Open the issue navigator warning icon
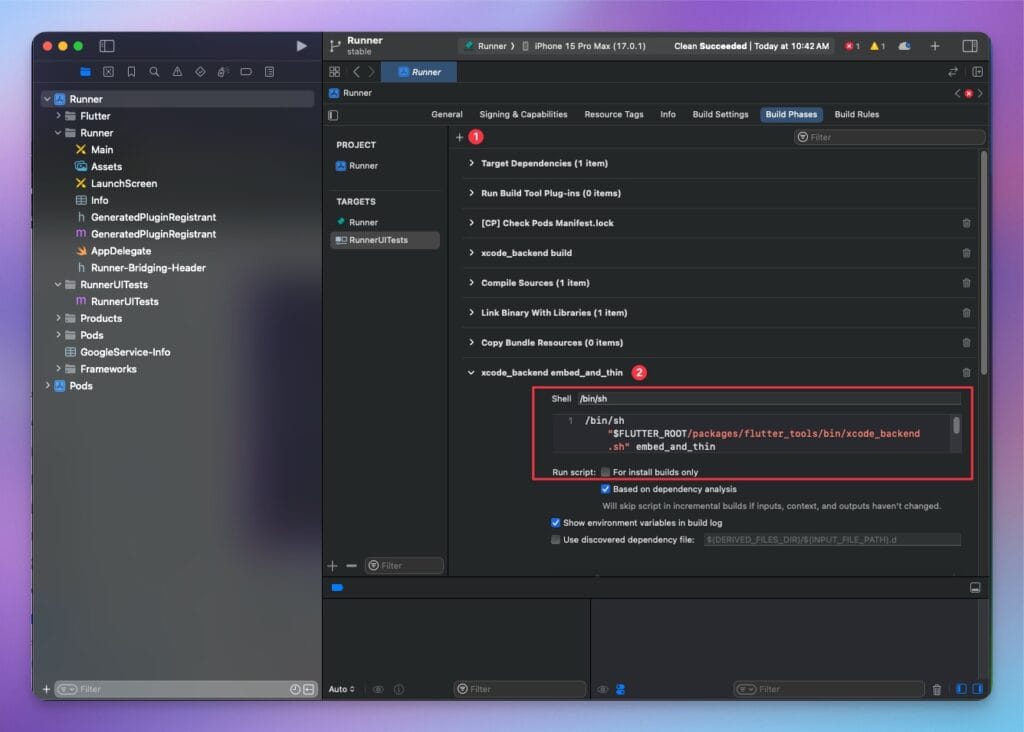This screenshot has width=1024, height=732. pyautogui.click(x=177, y=72)
